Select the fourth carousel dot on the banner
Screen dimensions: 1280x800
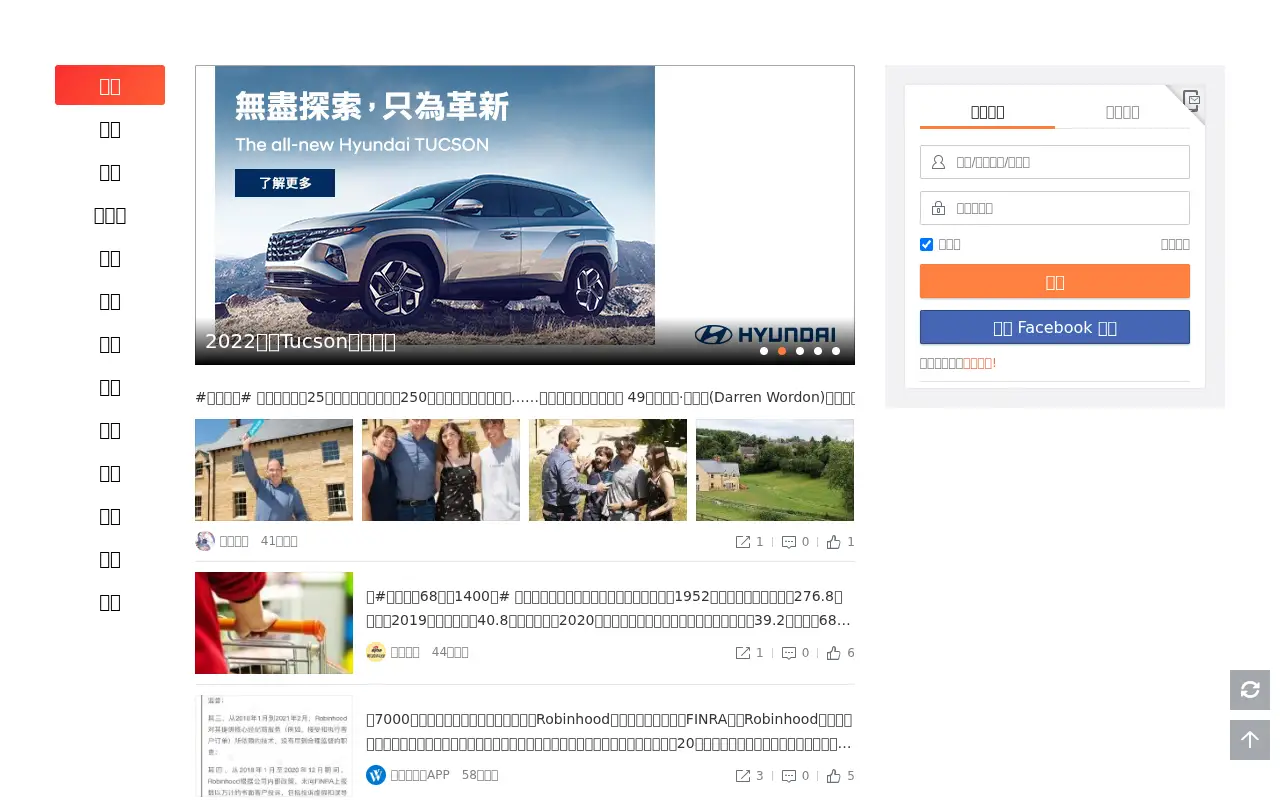click(x=818, y=351)
